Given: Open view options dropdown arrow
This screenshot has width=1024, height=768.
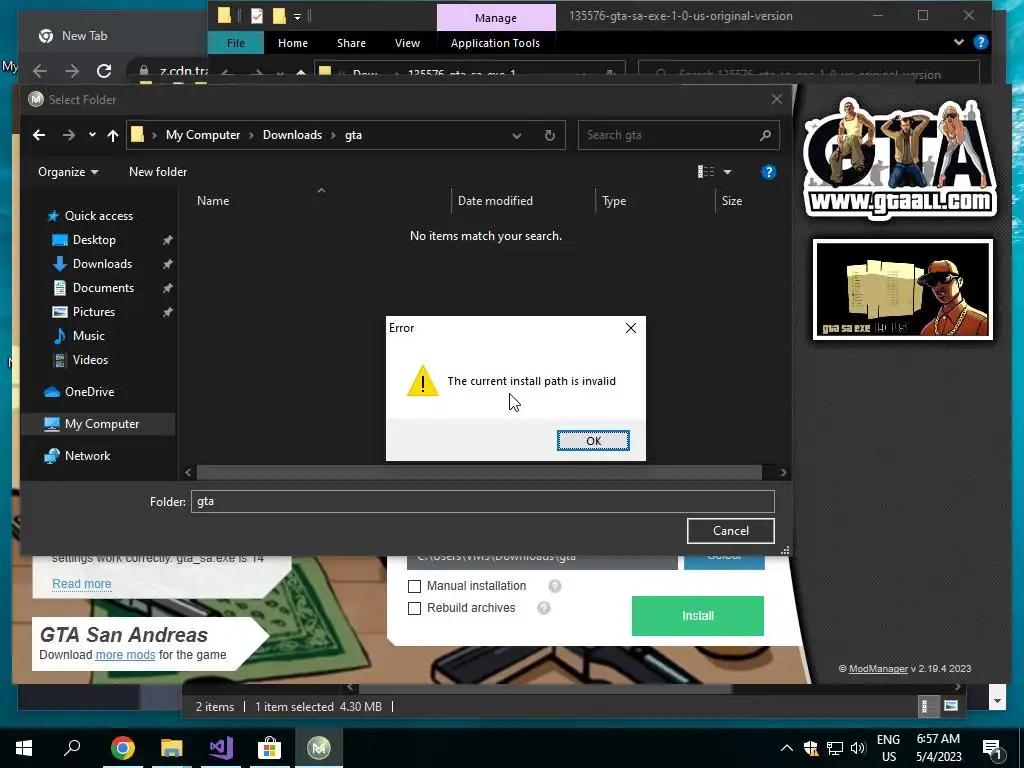Looking at the screenshot, I should pos(727,172).
